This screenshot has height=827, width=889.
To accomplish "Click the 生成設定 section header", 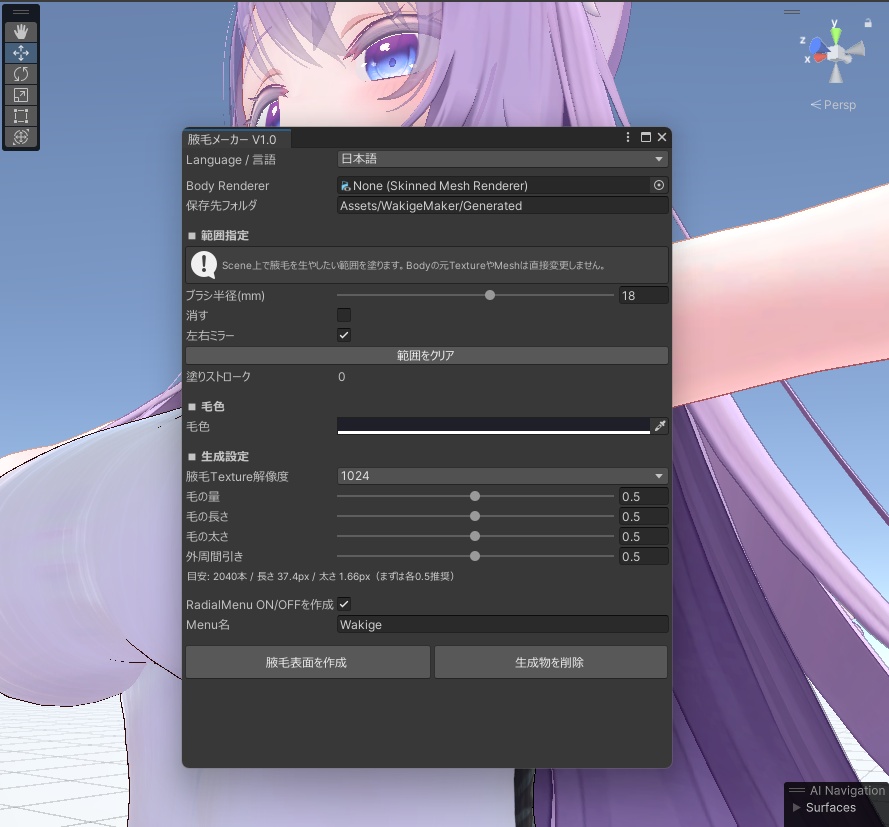I will (219, 456).
